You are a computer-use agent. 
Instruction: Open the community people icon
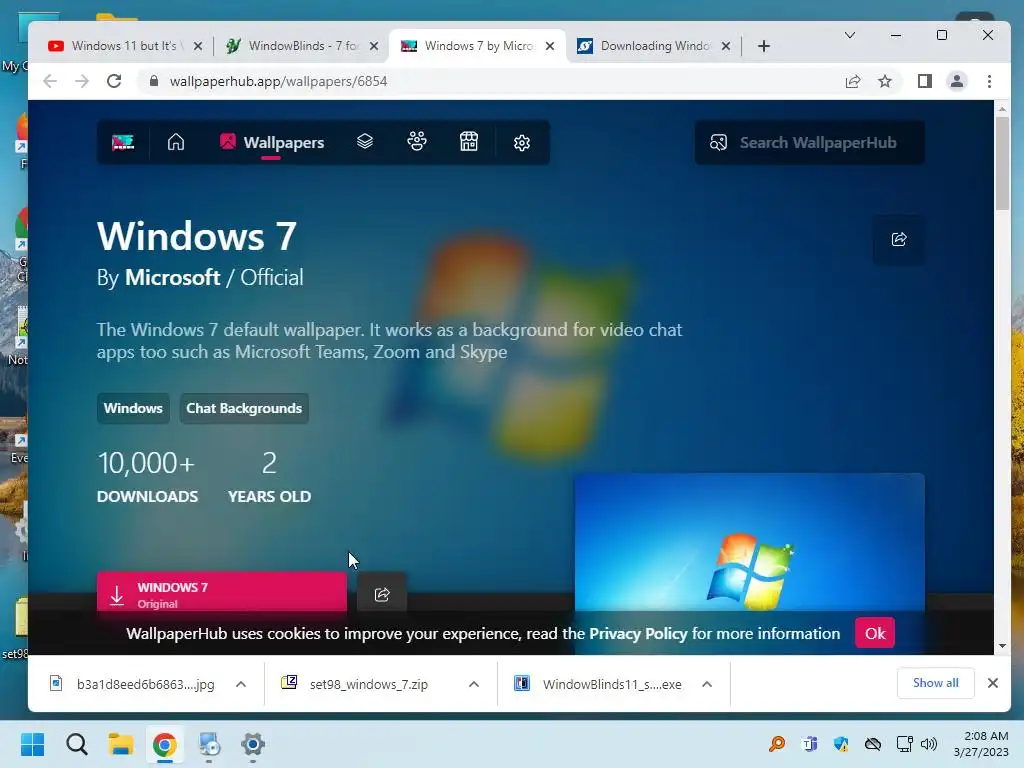pos(417,142)
